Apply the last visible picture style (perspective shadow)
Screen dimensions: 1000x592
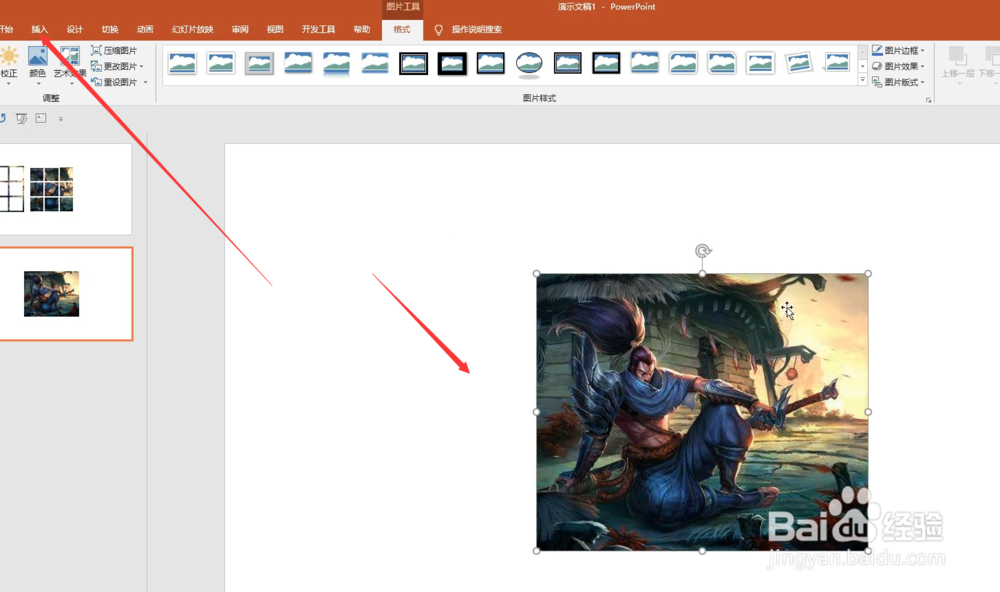pyautogui.click(x=837, y=63)
